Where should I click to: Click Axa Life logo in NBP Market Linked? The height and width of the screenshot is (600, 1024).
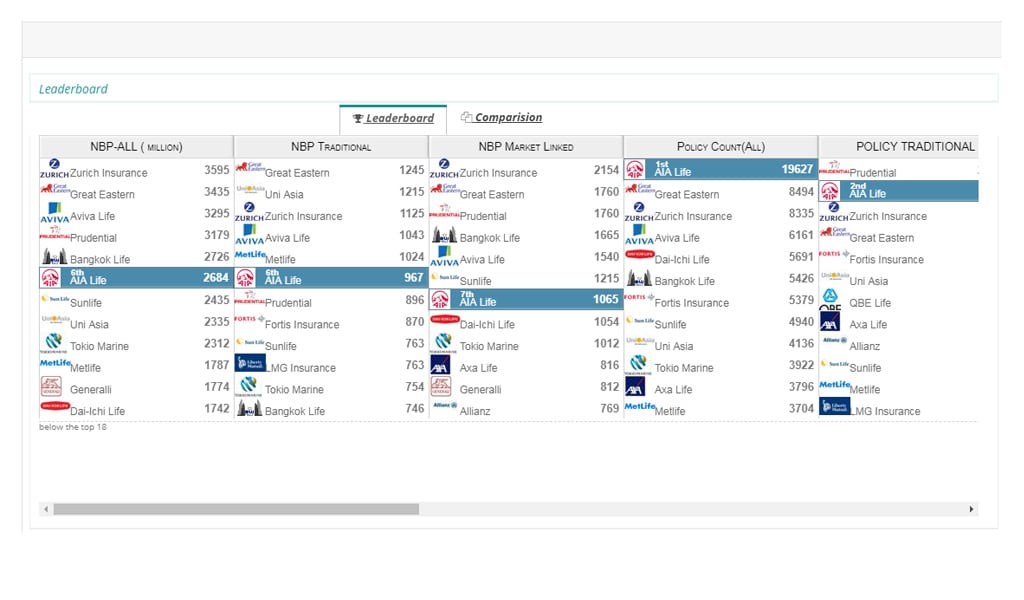coord(440,365)
